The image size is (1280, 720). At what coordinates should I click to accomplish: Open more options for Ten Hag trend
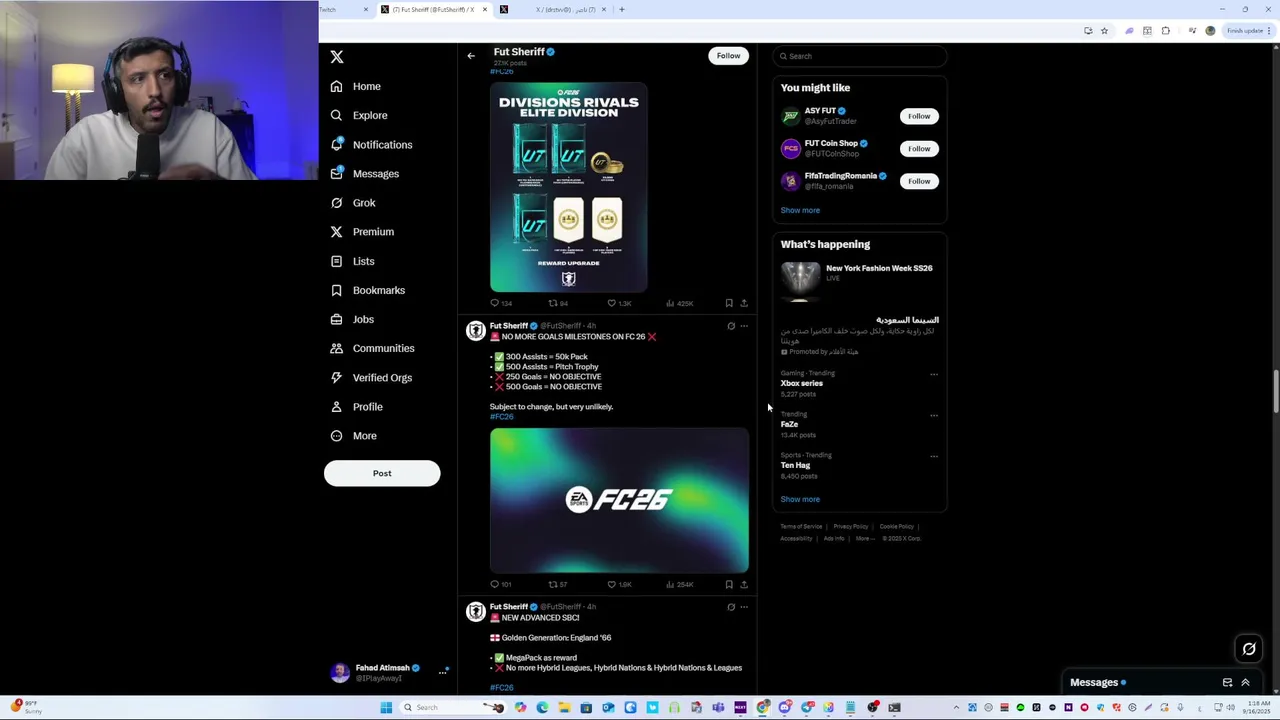coord(934,456)
